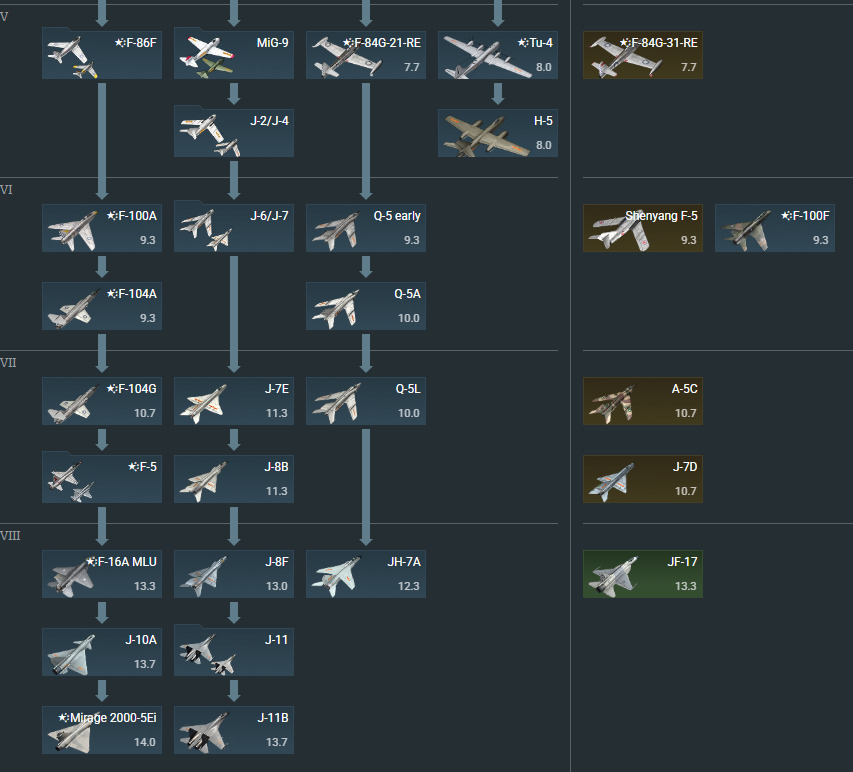
Task: Select the Q-5 early attacker card
Action: pos(366,228)
